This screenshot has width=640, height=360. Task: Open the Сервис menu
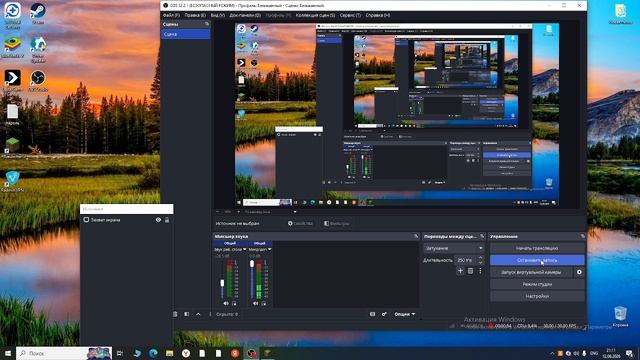tap(350, 15)
